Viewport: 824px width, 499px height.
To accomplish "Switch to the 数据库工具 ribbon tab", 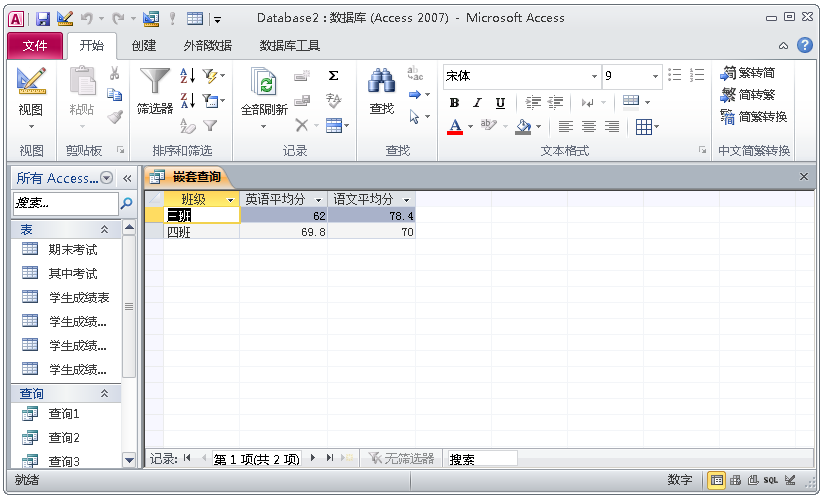I will point(290,46).
